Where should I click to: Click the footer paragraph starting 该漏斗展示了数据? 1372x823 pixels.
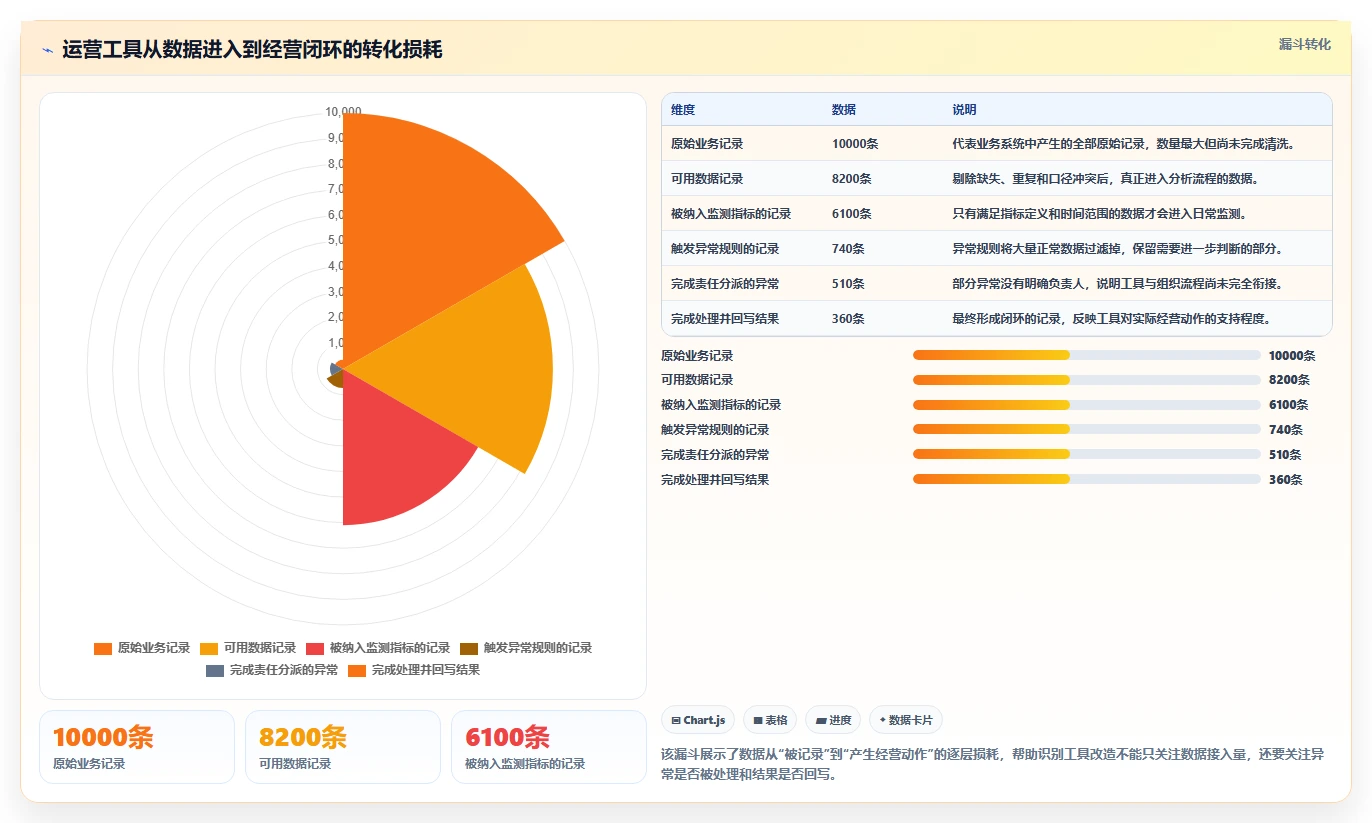tap(993, 764)
